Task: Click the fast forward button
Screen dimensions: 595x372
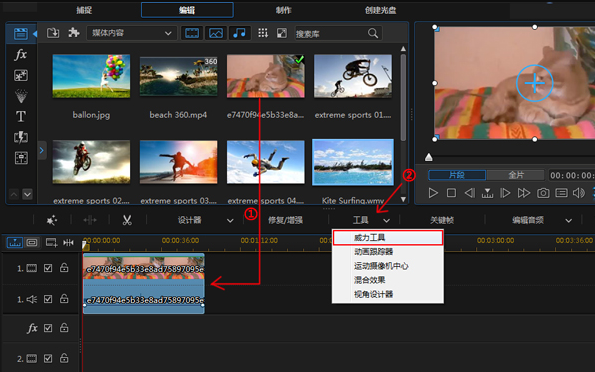Action: [524, 193]
